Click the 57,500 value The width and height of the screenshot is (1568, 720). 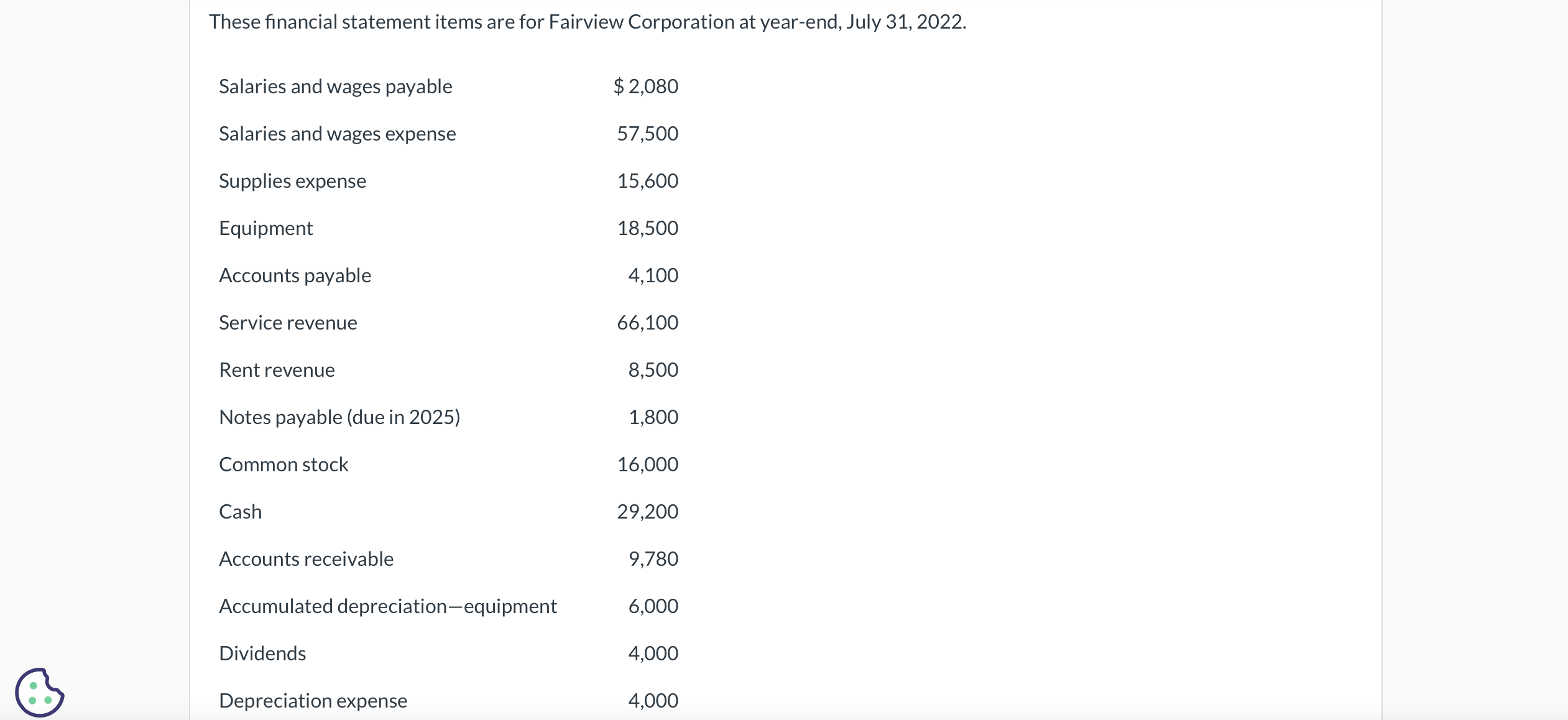(647, 134)
